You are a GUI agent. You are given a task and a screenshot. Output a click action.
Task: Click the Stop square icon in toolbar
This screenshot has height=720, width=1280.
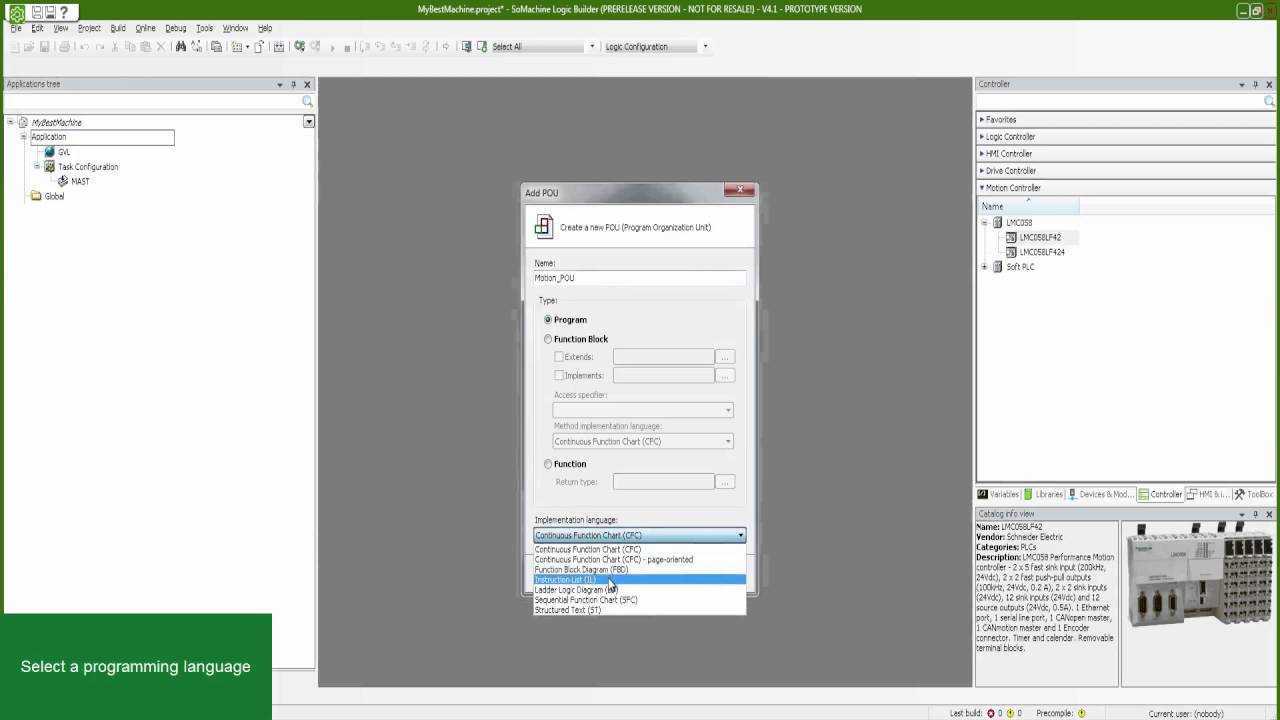(x=347, y=46)
